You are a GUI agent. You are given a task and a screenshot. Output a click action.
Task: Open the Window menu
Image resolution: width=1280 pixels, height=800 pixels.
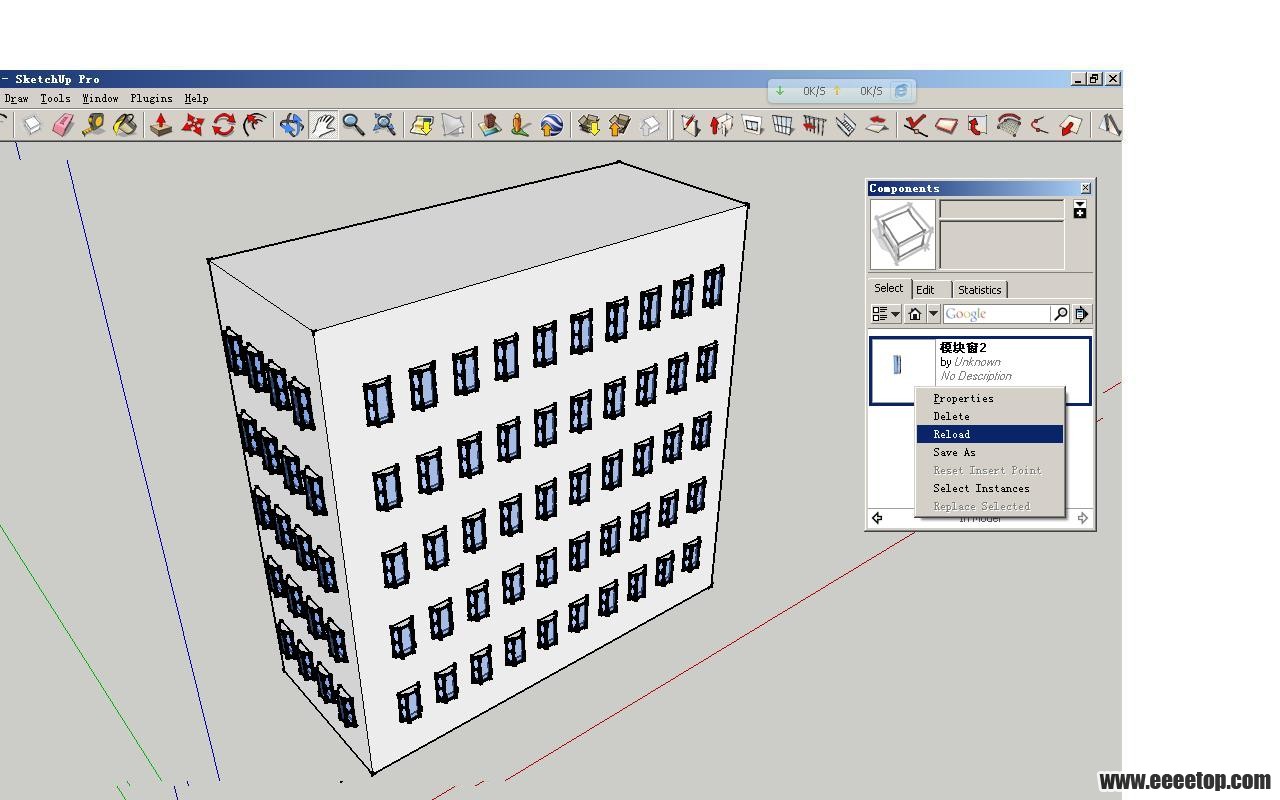(100, 98)
